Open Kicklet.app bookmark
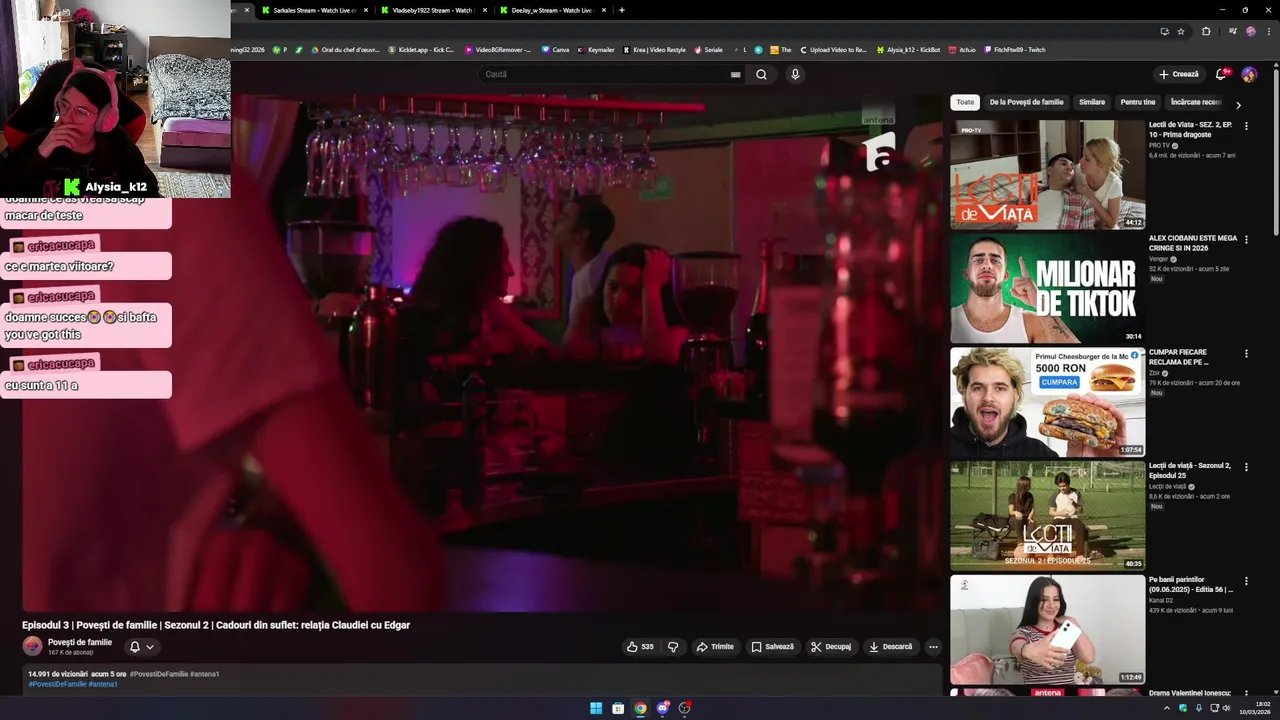This screenshot has width=1280, height=720. point(421,50)
